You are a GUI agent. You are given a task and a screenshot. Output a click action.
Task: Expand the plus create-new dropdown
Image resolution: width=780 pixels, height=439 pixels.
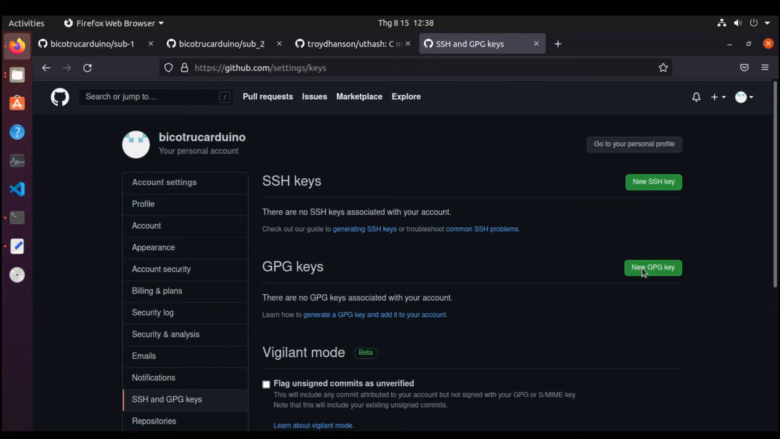[x=717, y=97]
